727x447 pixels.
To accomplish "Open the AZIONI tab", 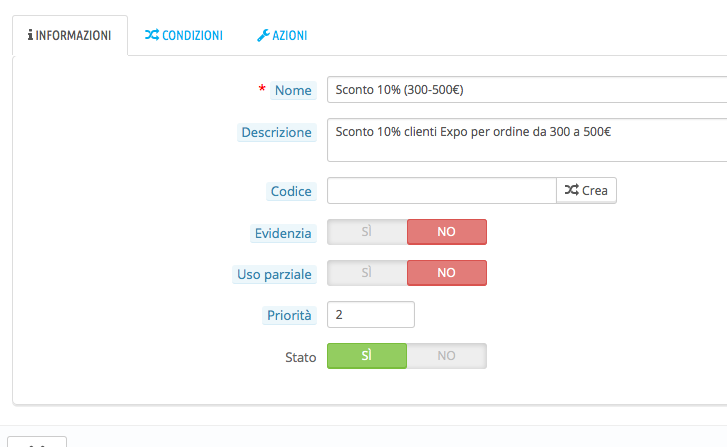I will click(282, 35).
